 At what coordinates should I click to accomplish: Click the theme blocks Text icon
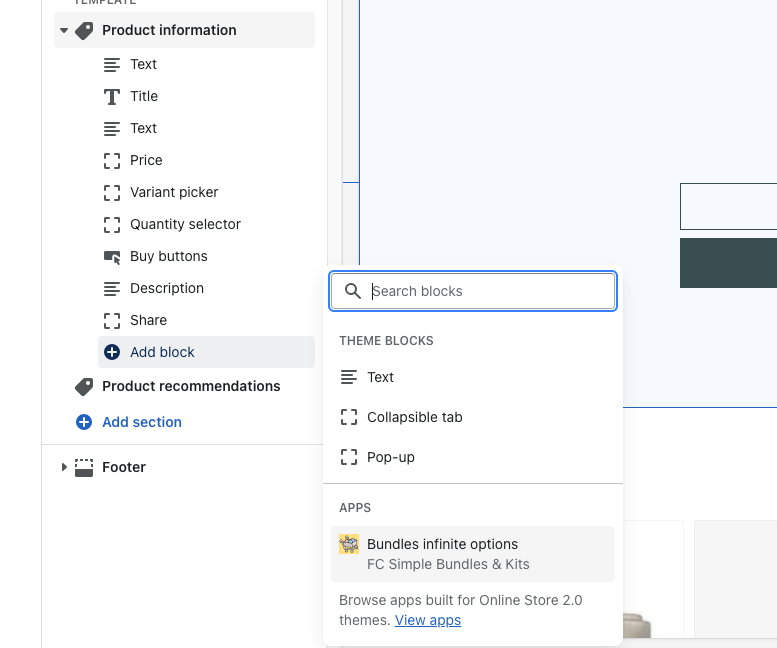click(x=349, y=377)
